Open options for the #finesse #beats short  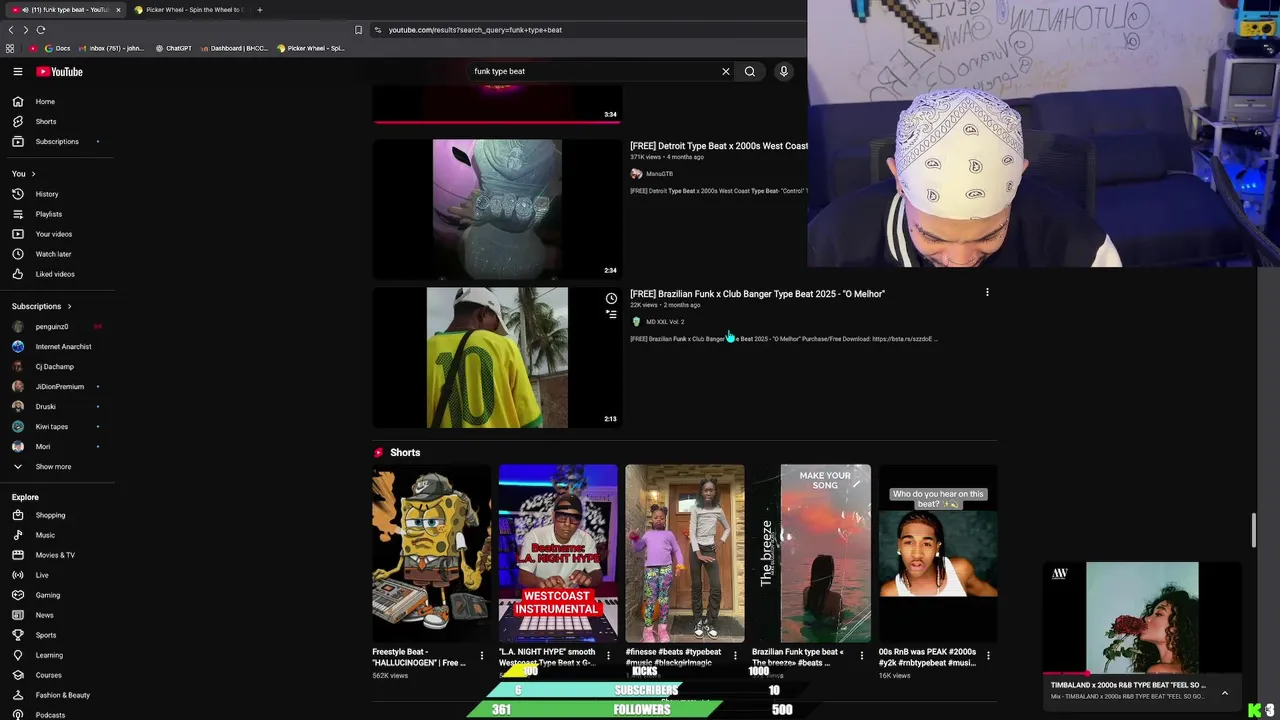click(x=735, y=656)
